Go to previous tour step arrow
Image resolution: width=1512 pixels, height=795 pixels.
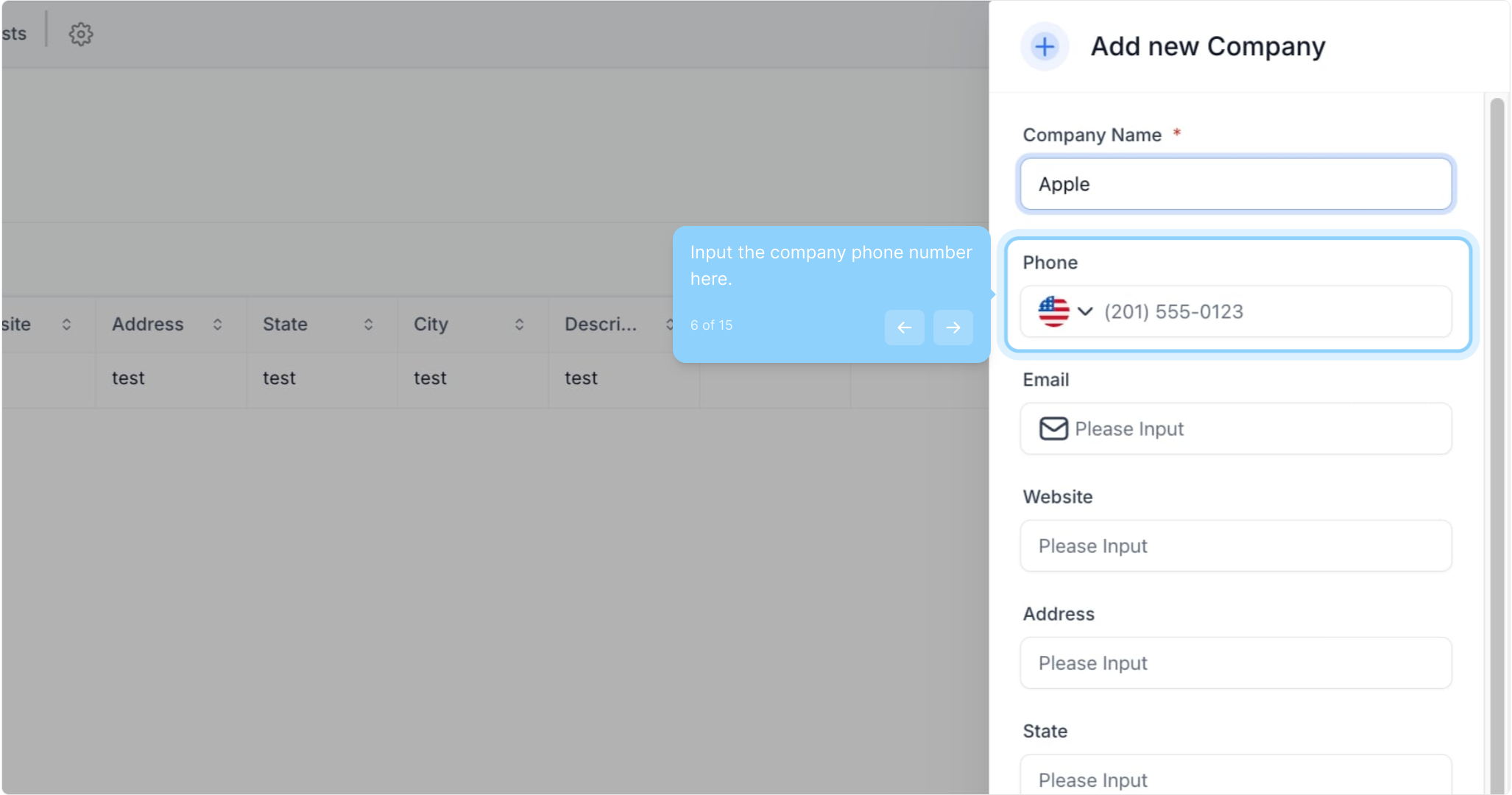point(904,328)
